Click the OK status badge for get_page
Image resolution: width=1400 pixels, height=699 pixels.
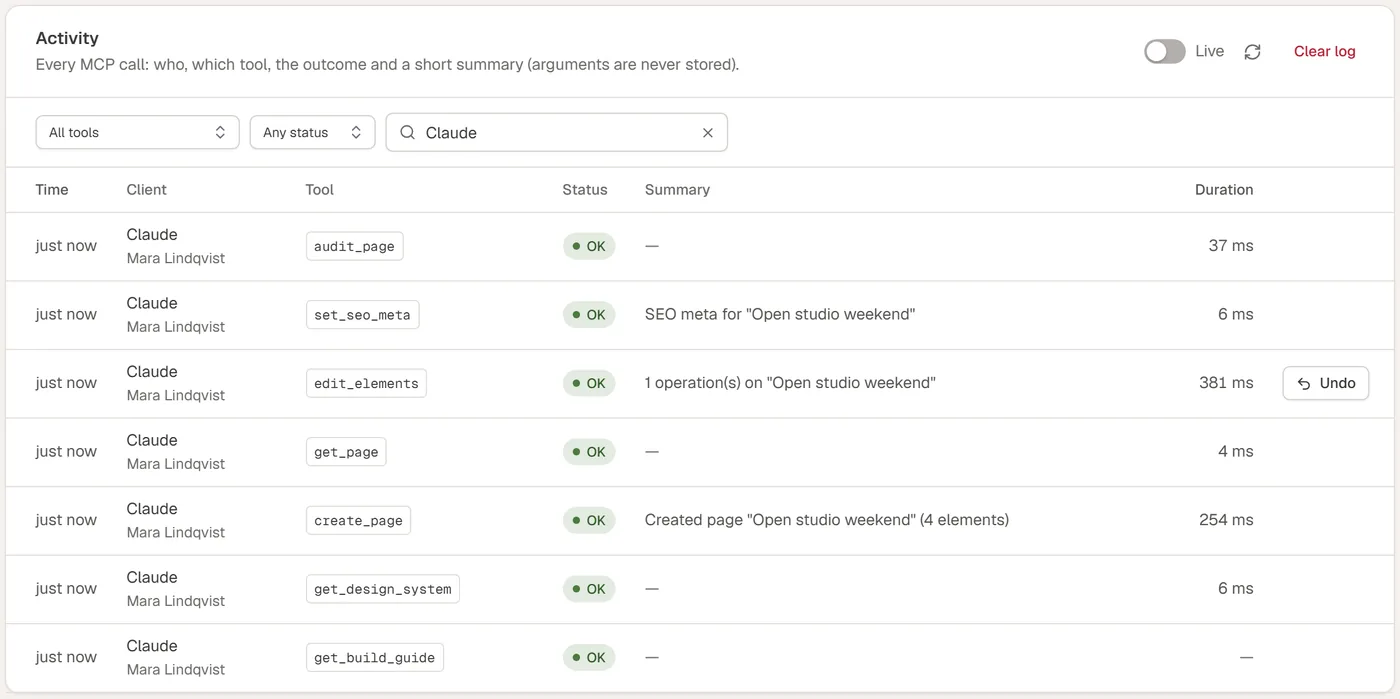pos(589,452)
